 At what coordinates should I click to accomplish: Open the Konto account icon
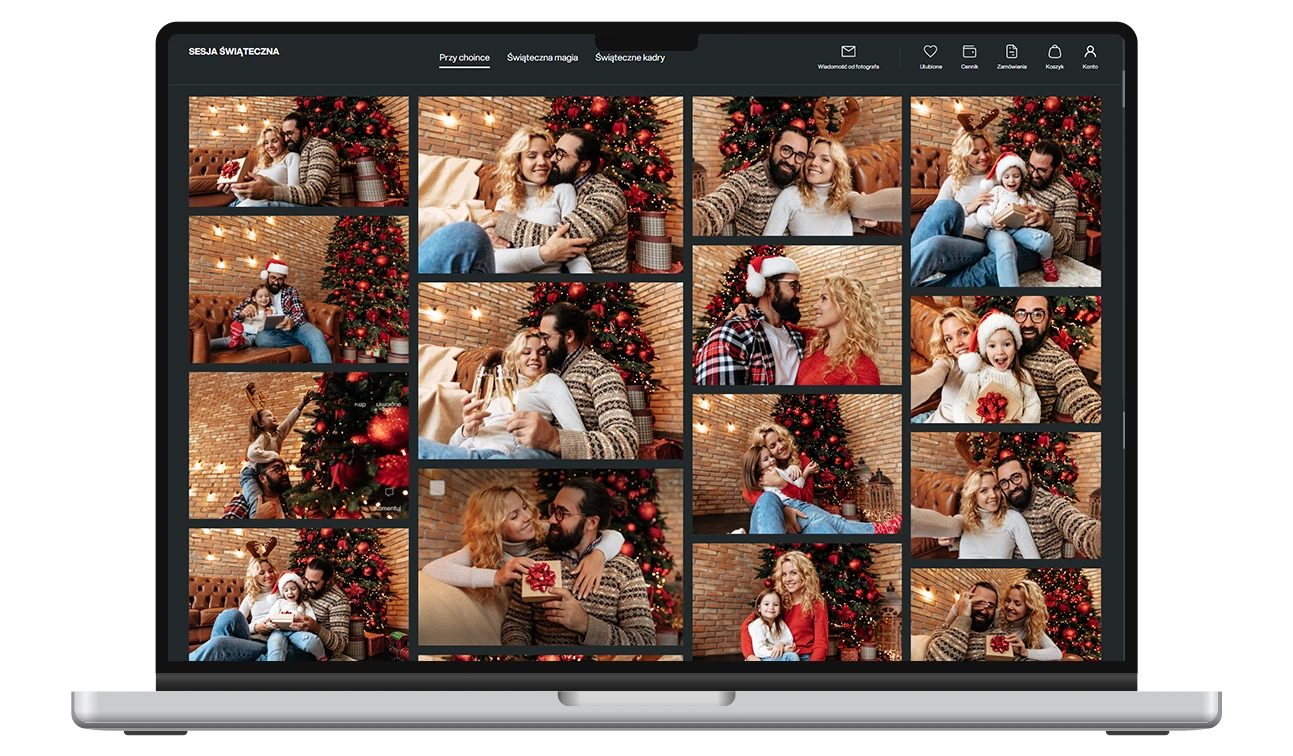coord(1090,52)
